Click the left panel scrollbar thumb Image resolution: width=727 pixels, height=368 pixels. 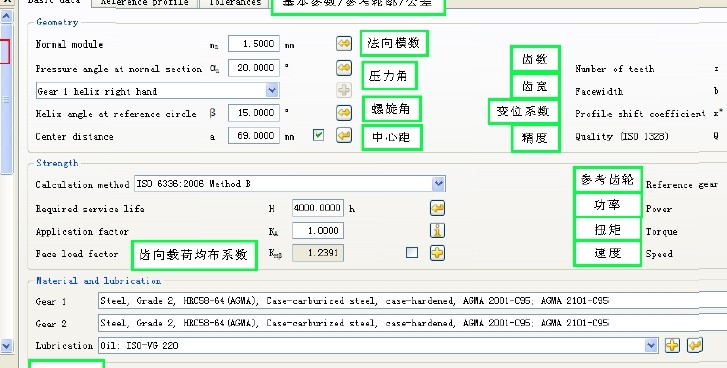point(6,99)
